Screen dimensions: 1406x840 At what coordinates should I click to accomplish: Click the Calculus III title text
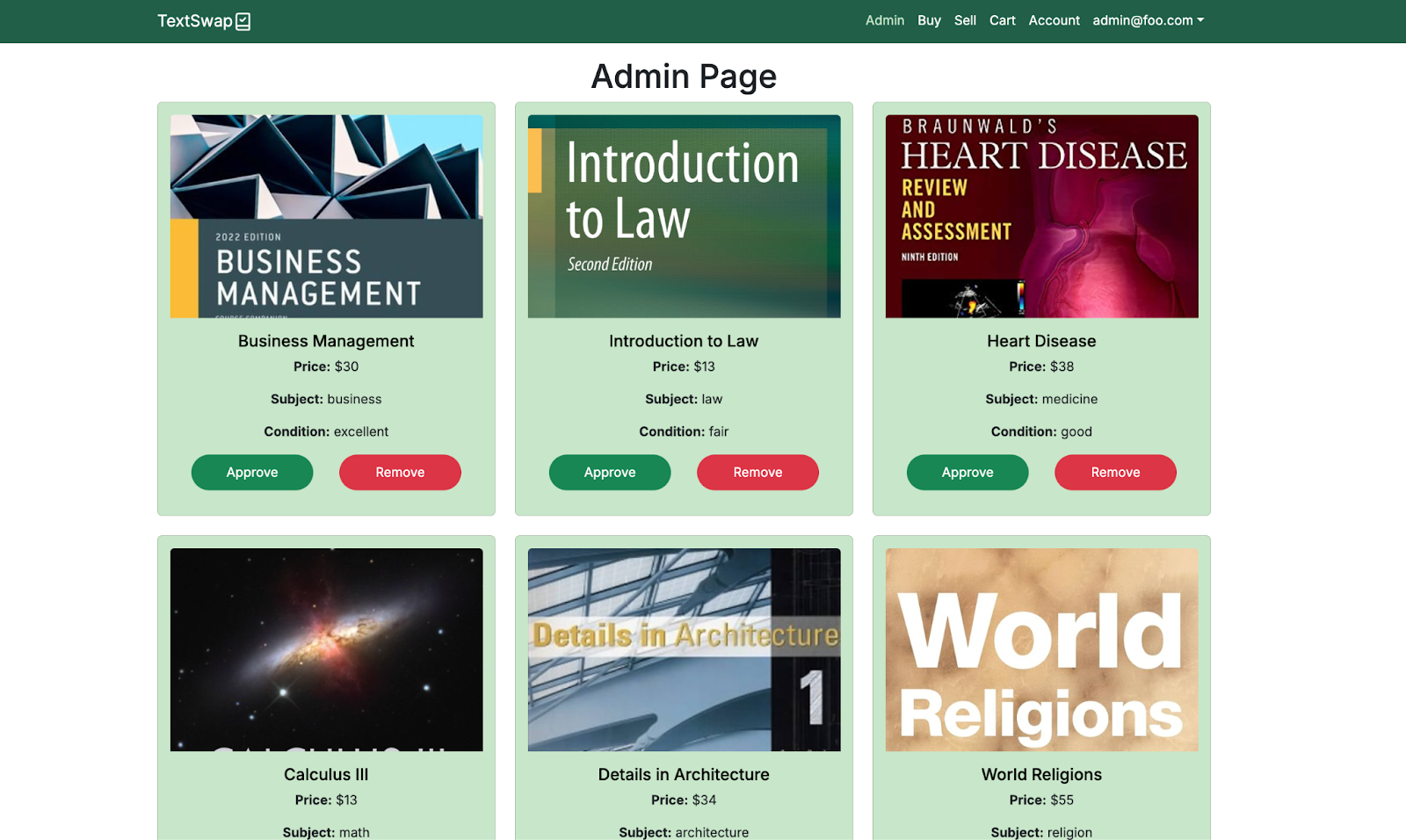[326, 774]
